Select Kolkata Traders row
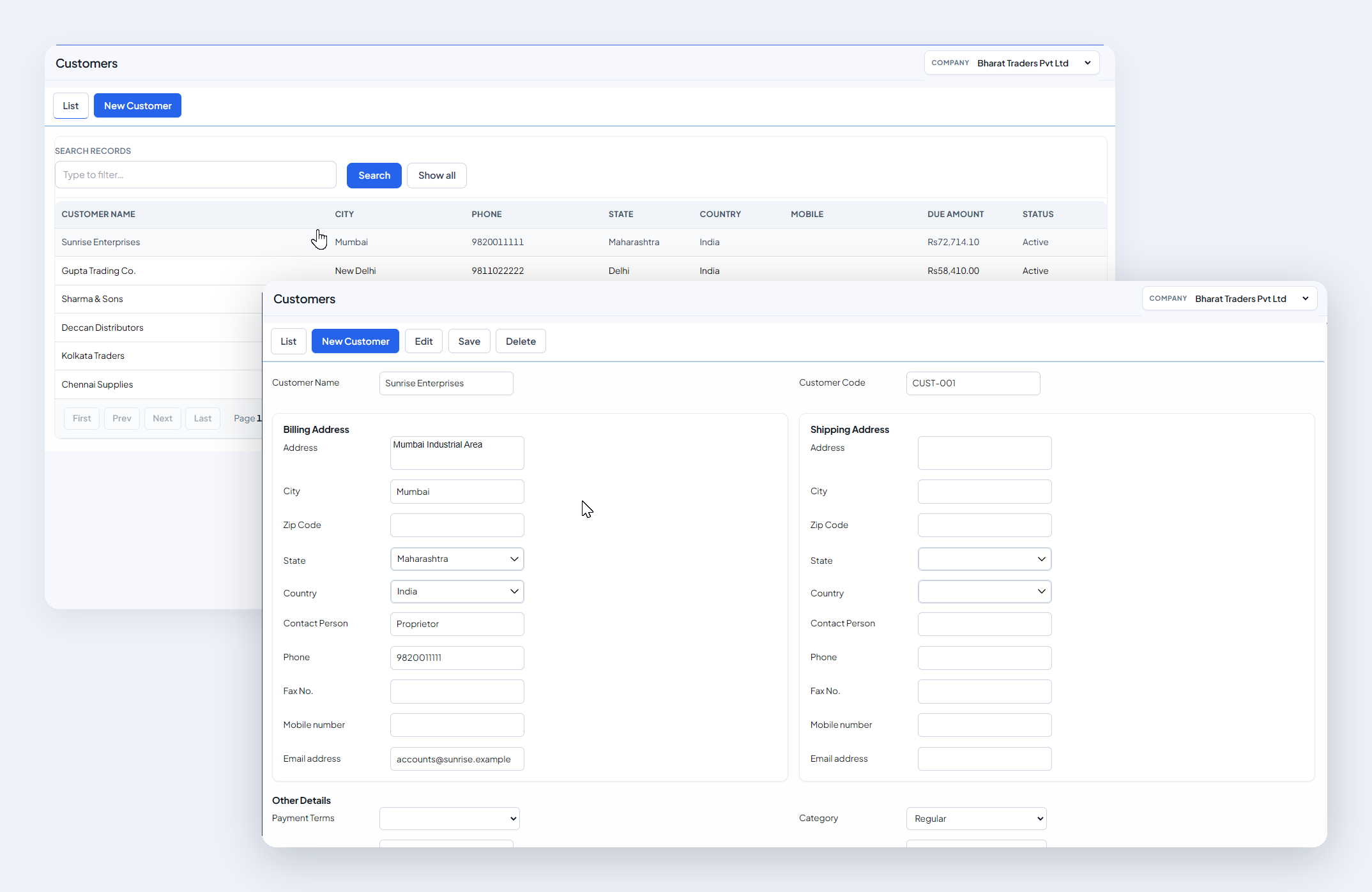Image resolution: width=1372 pixels, height=892 pixels. (159, 356)
